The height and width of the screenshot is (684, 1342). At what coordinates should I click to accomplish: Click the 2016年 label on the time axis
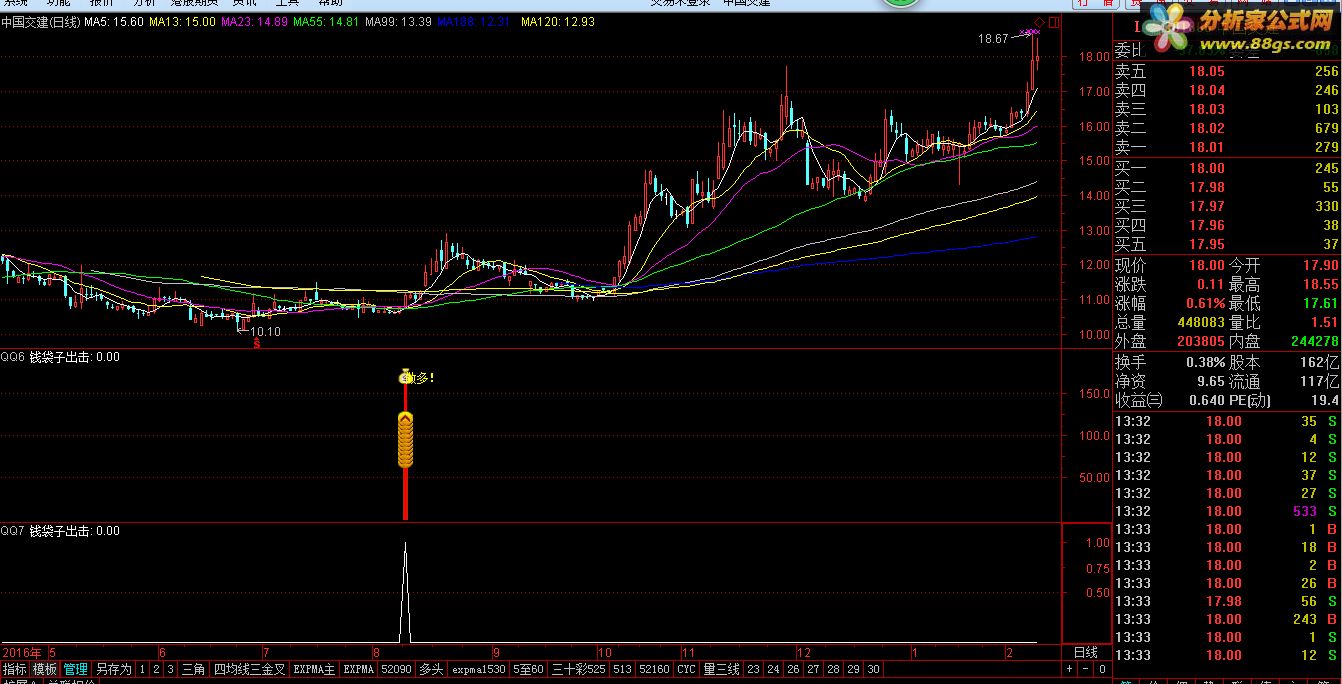22,652
